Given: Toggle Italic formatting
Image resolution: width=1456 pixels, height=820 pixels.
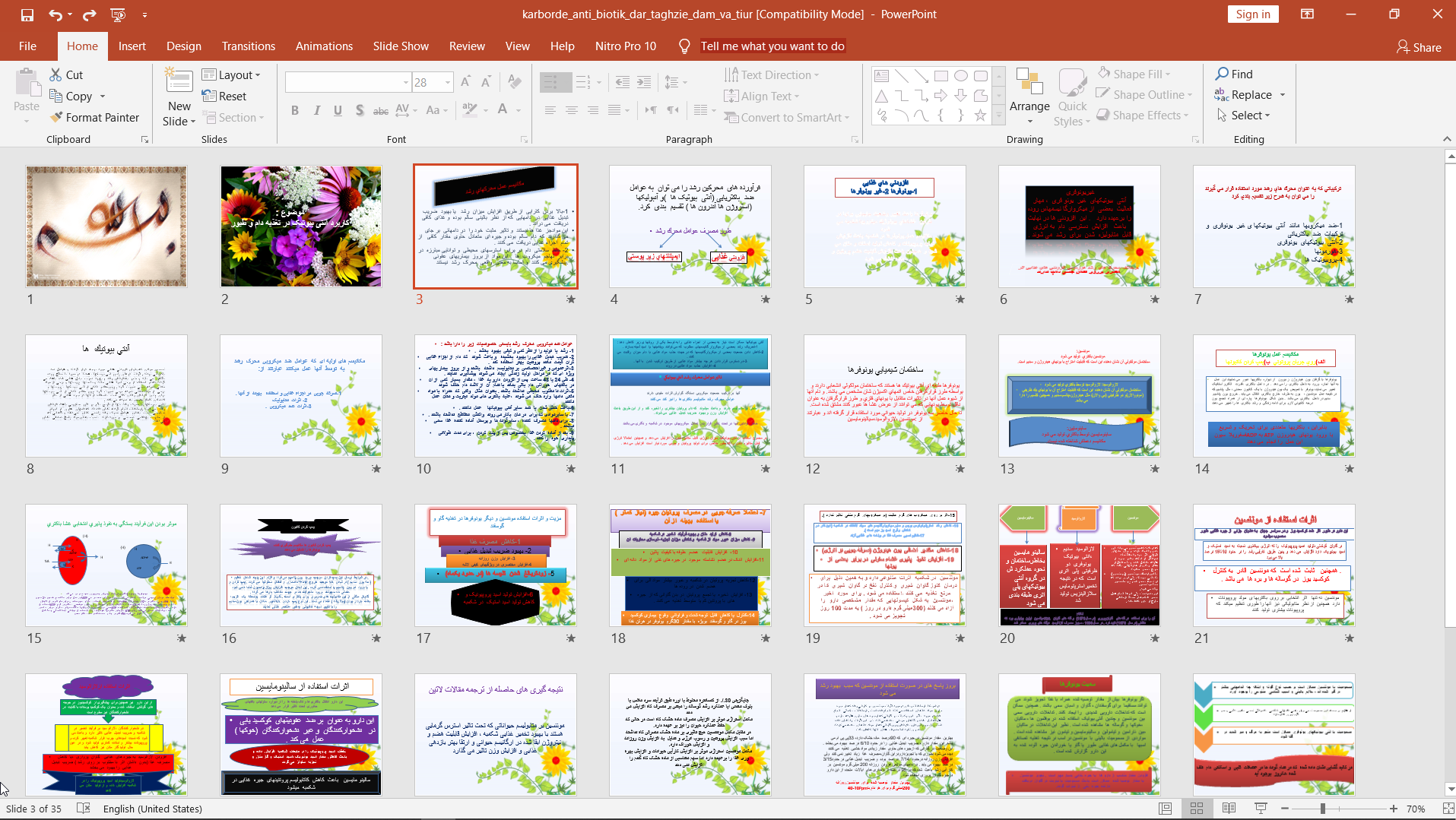Looking at the screenshot, I should [317, 111].
